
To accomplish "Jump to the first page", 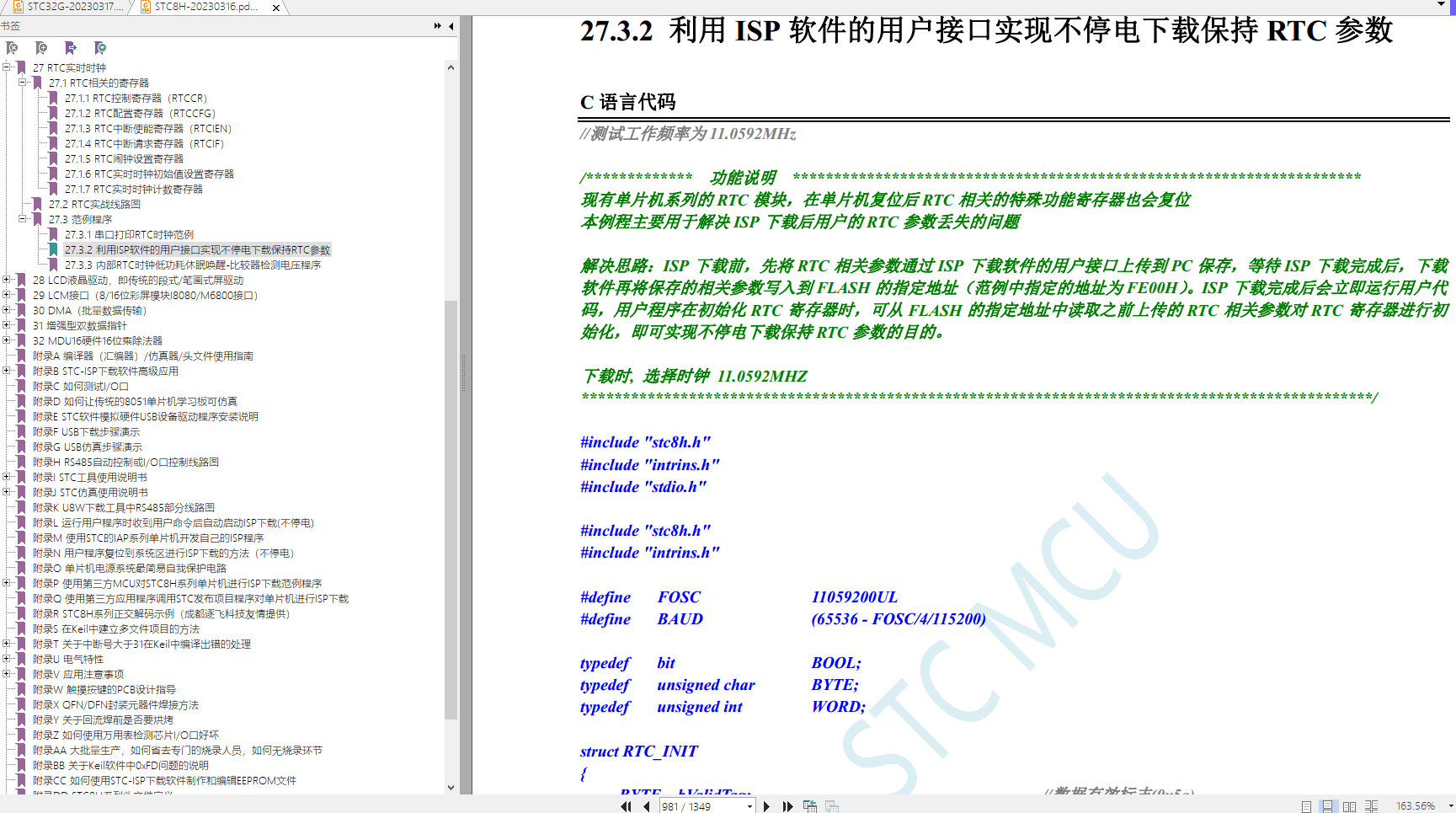I will coord(626,806).
